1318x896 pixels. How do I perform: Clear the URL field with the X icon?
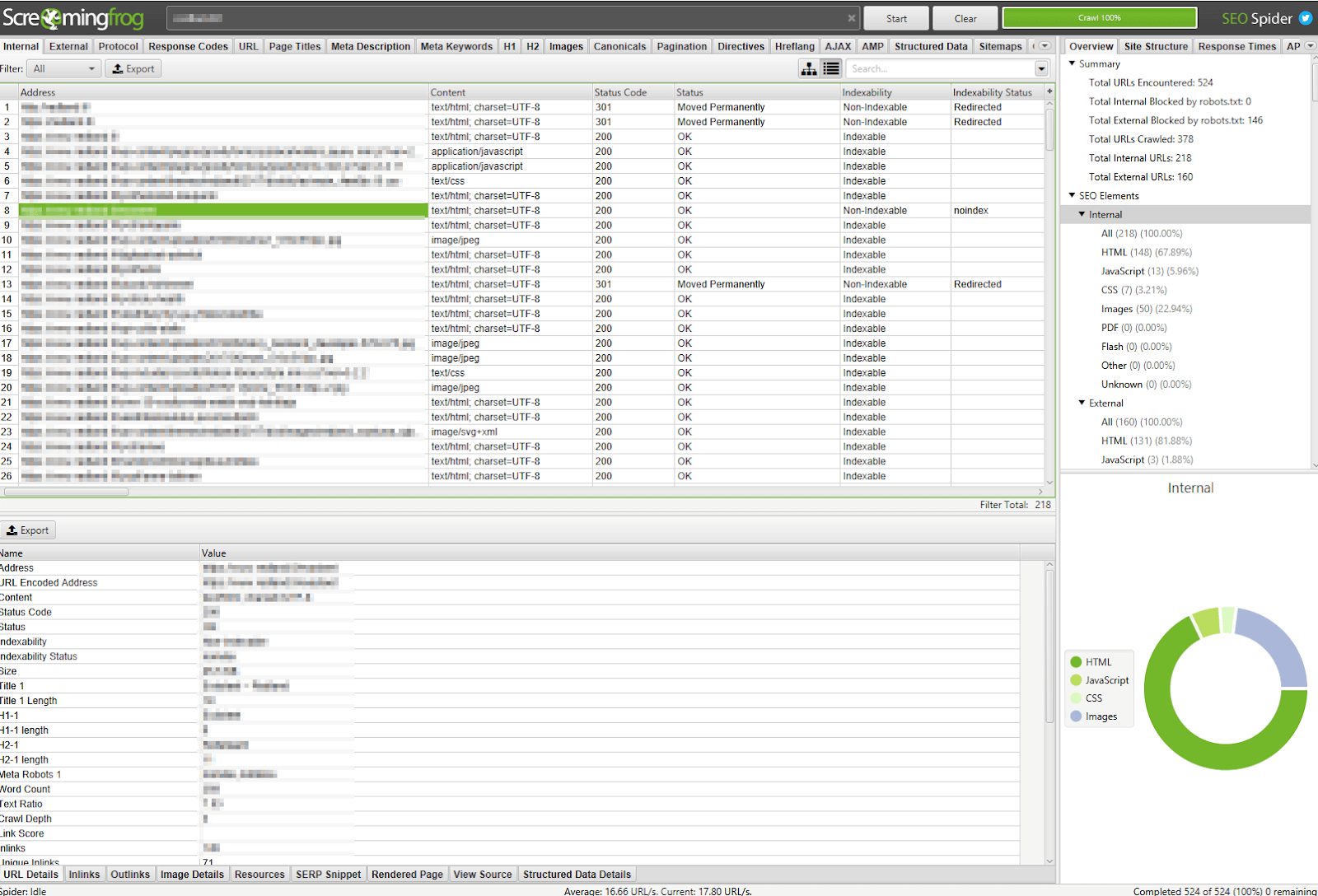click(x=852, y=18)
